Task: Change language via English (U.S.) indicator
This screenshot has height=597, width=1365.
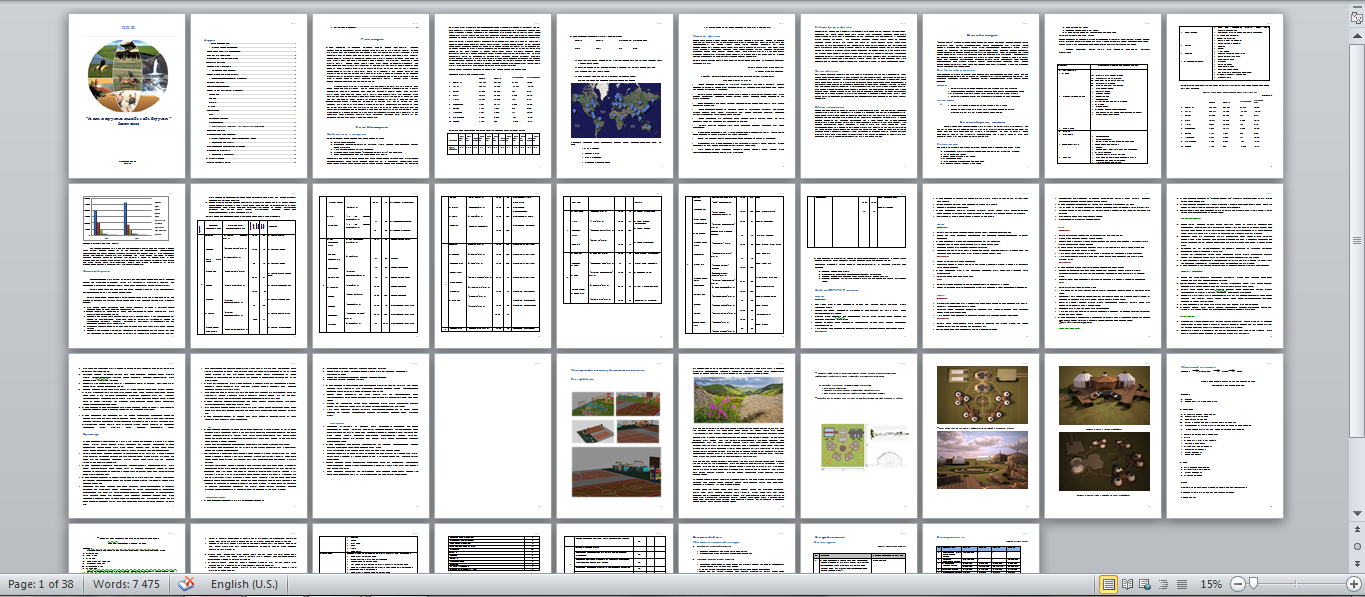Action: (x=244, y=584)
